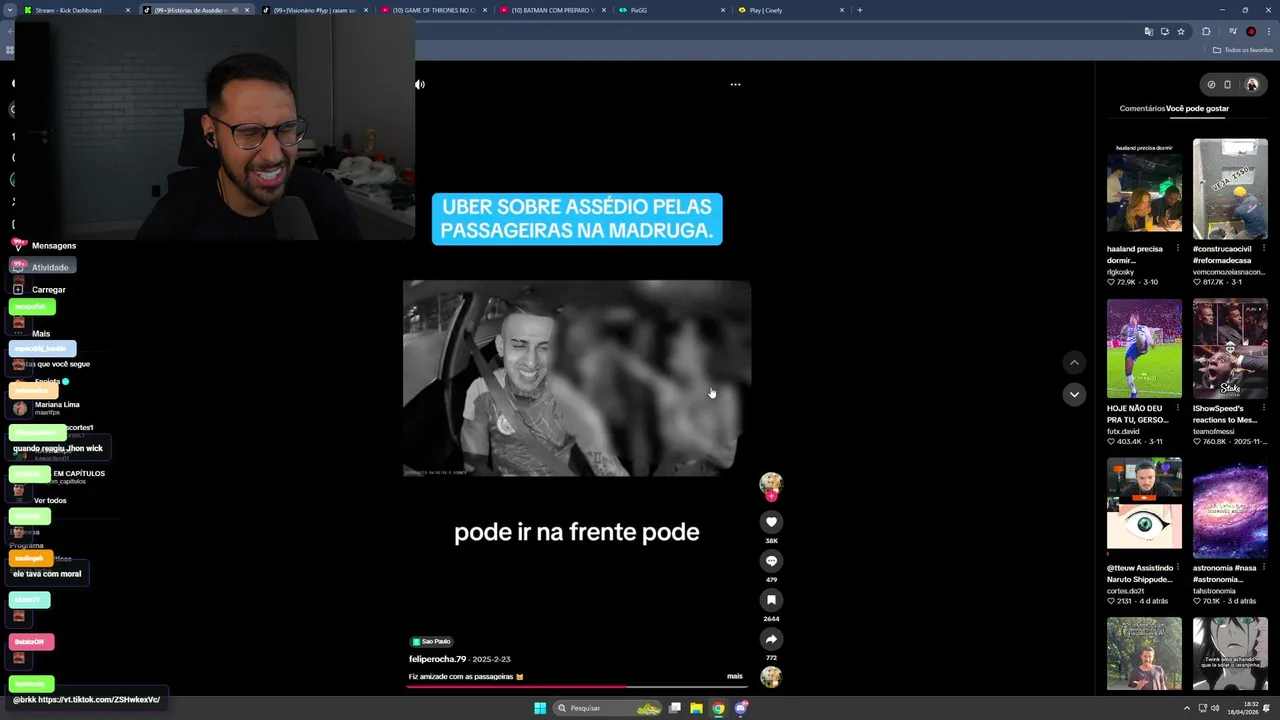Screen dimensions: 1280x720
Task: Open options for 'haaland precisa dormir' card
Action: [1177, 249]
